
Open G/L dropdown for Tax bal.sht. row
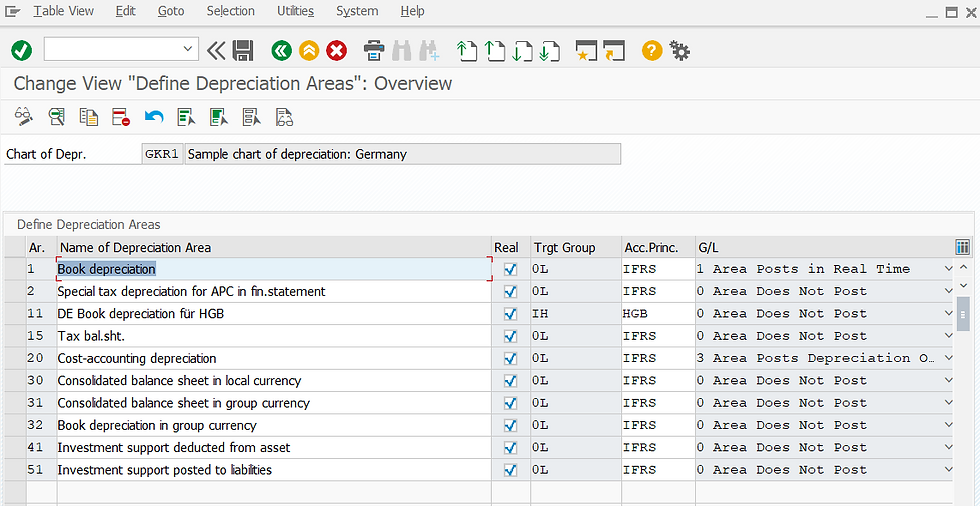click(948, 336)
